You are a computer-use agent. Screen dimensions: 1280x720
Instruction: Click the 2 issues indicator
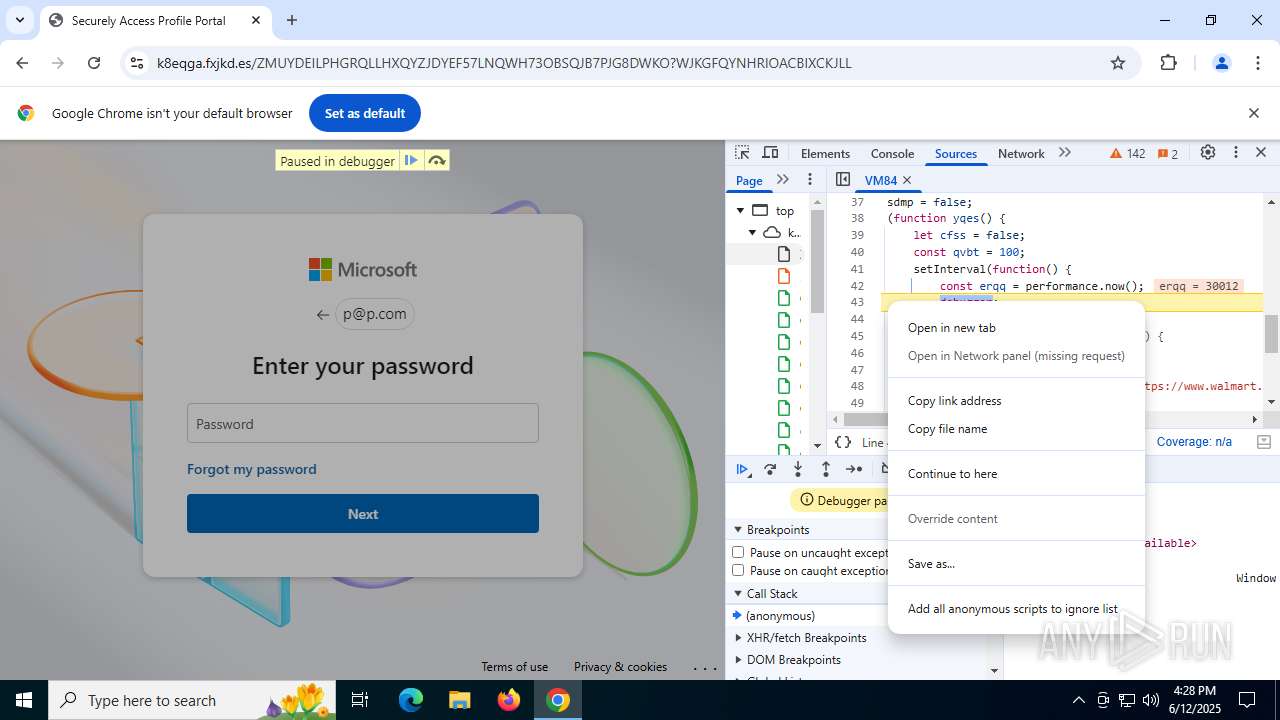pos(1167,154)
